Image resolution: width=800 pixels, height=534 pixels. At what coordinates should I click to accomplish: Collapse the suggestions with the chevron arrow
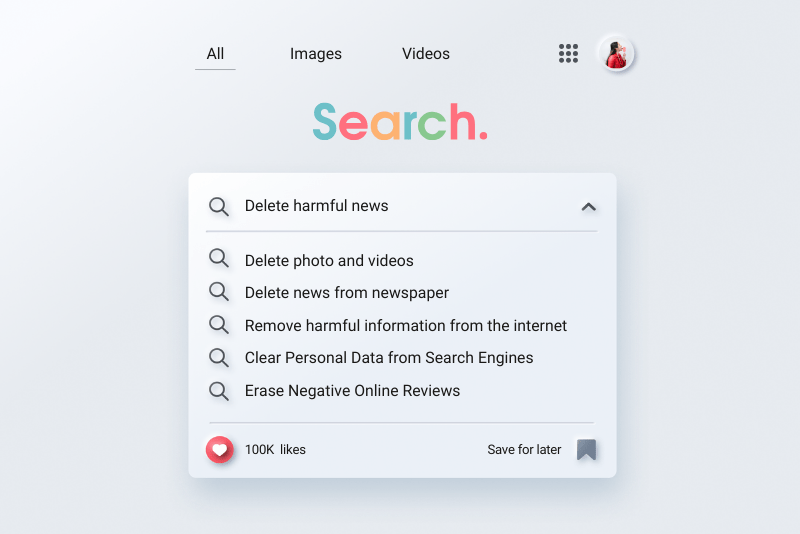tap(588, 207)
